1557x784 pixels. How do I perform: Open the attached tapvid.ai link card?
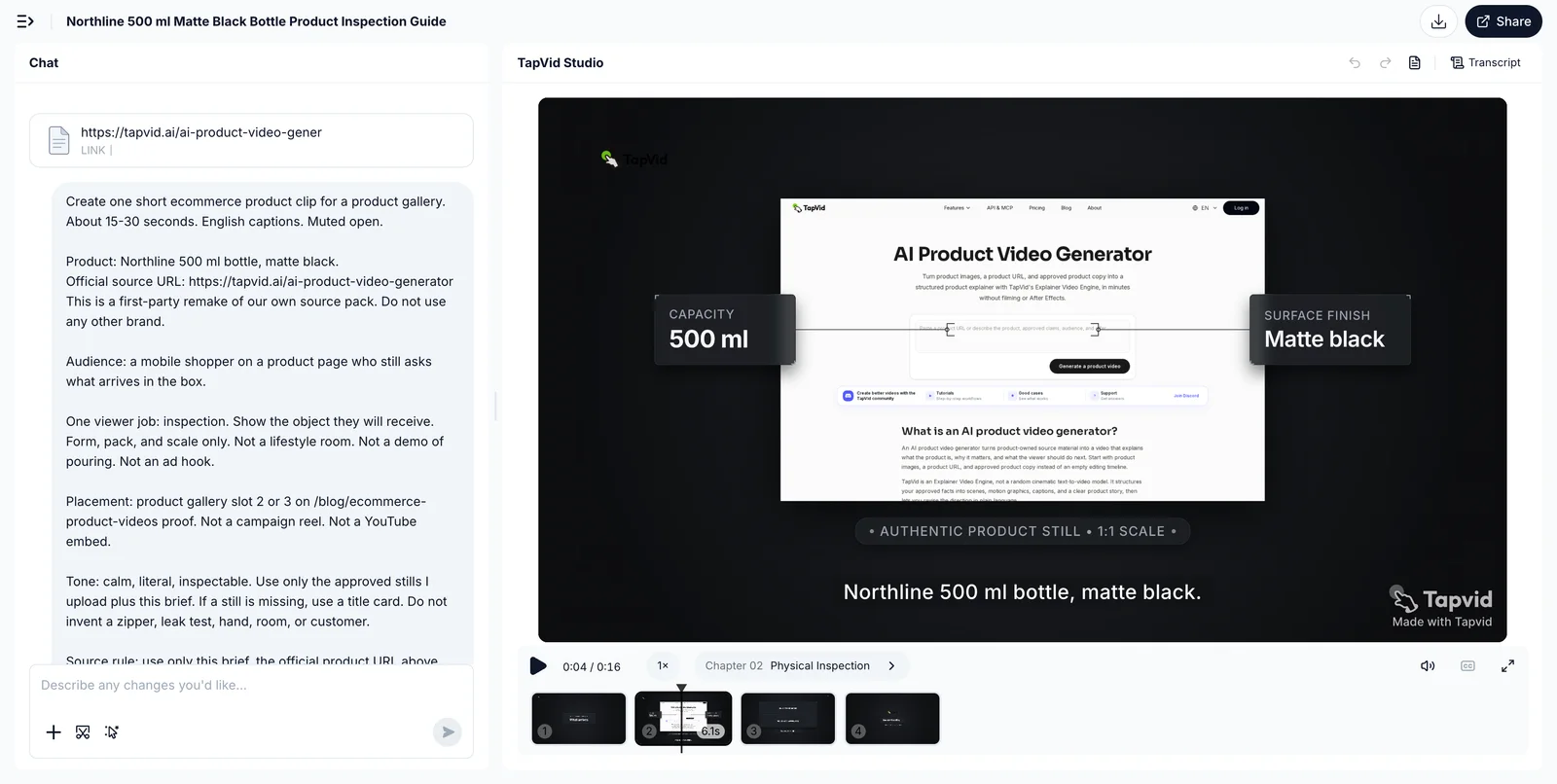[x=251, y=140]
